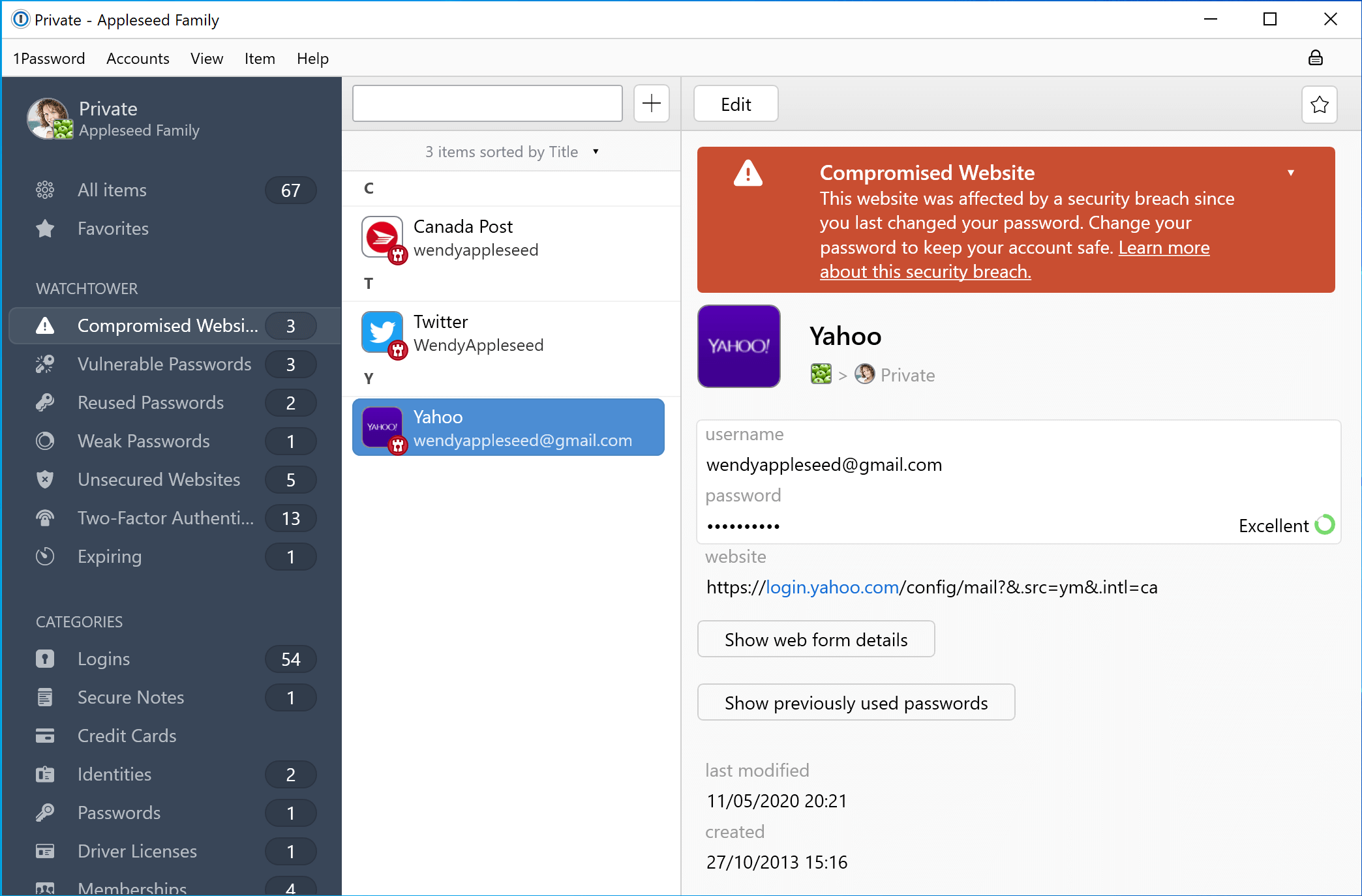This screenshot has width=1362, height=896.
Task: Select the Twitter WendyAppleseed item
Action: click(x=510, y=333)
